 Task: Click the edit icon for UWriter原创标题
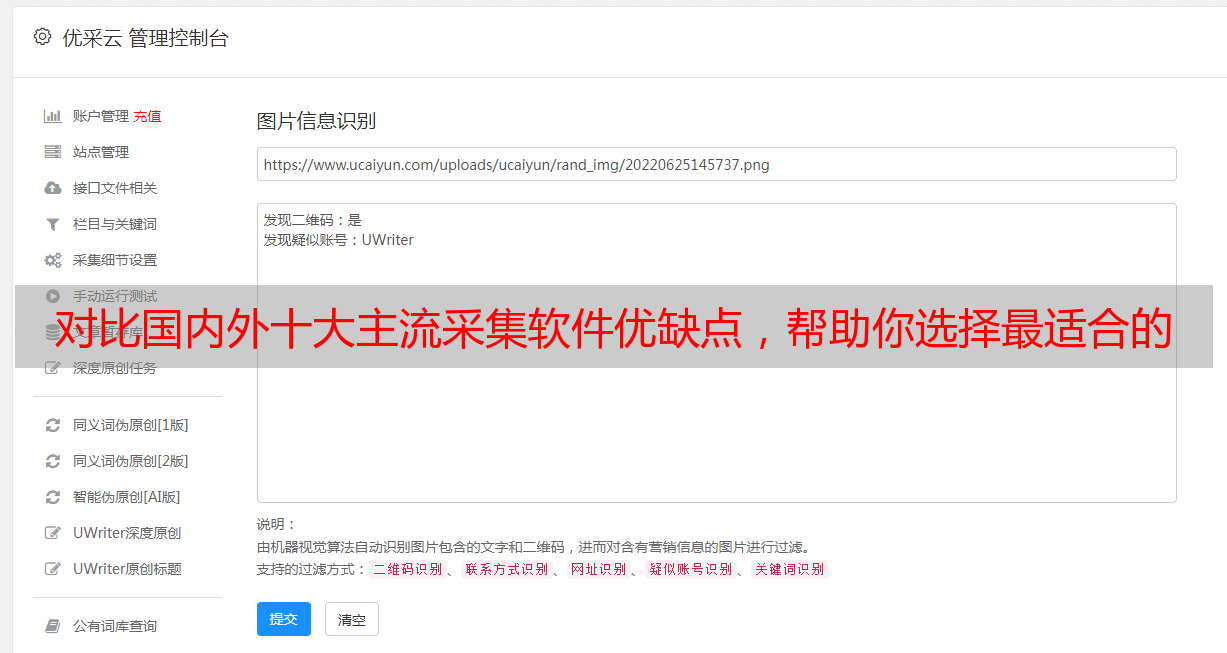pyautogui.click(x=53, y=569)
